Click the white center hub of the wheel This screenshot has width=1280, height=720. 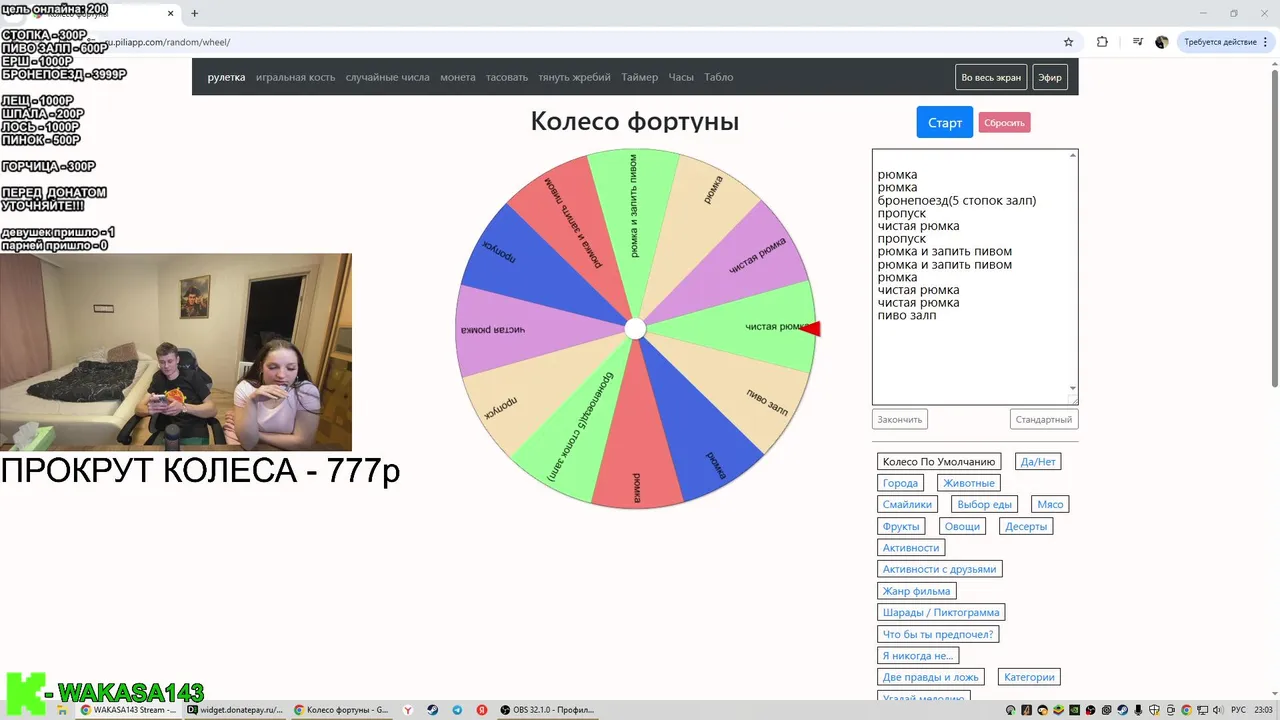pos(635,329)
